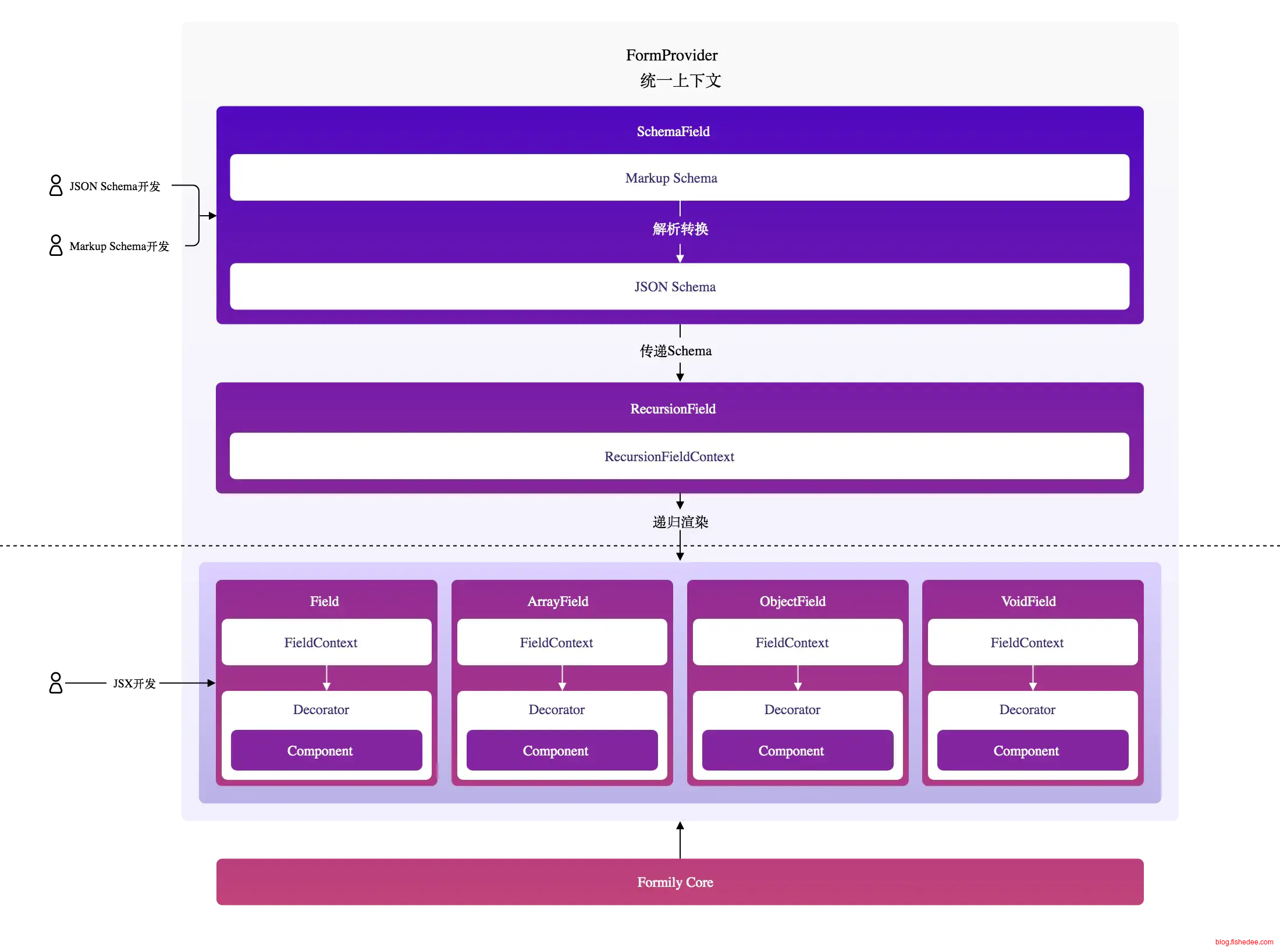
Task: Select the SchemaField header label
Action: coord(673,131)
